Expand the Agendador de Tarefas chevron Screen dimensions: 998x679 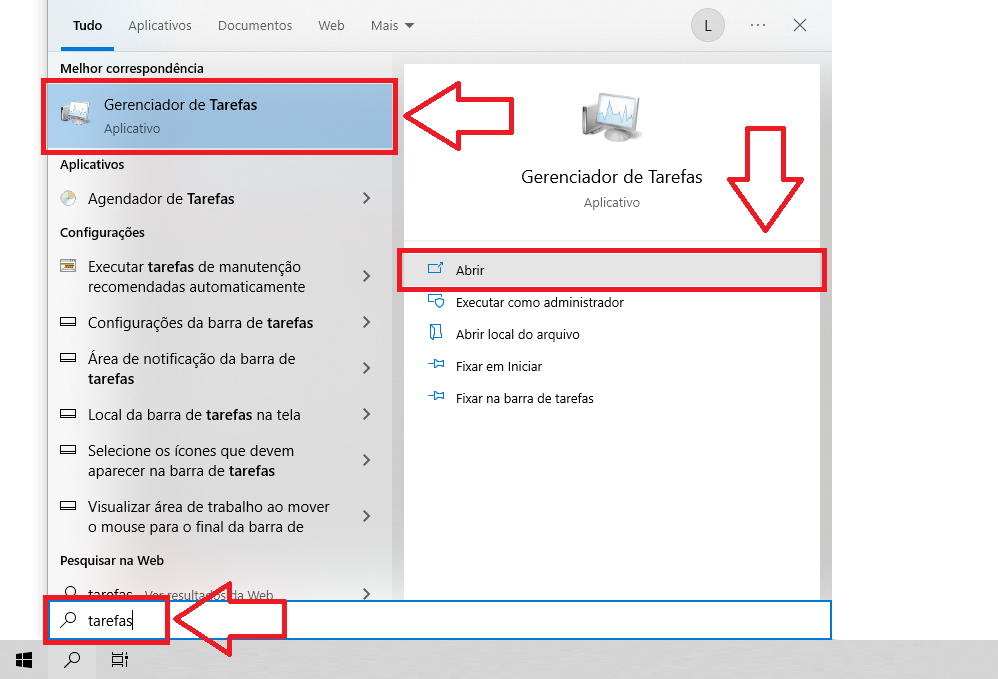[x=367, y=198]
